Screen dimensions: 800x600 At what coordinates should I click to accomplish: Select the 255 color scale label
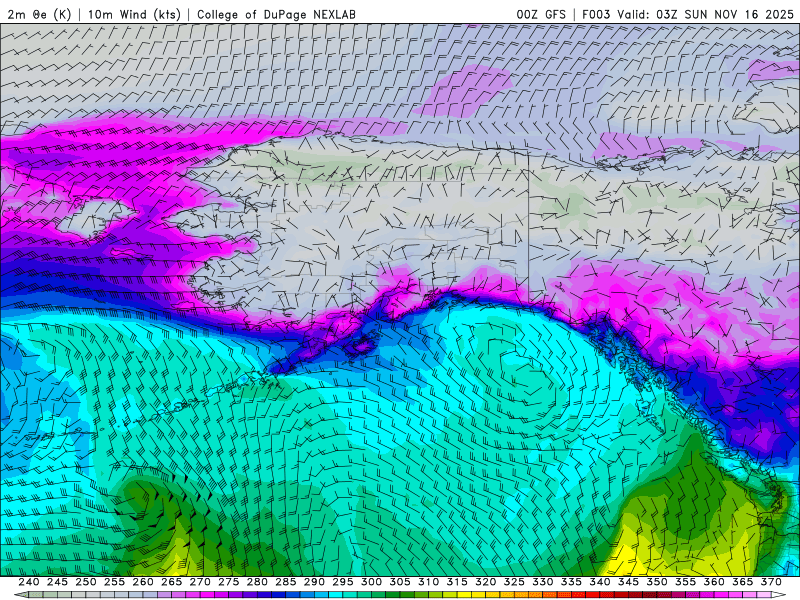114,582
